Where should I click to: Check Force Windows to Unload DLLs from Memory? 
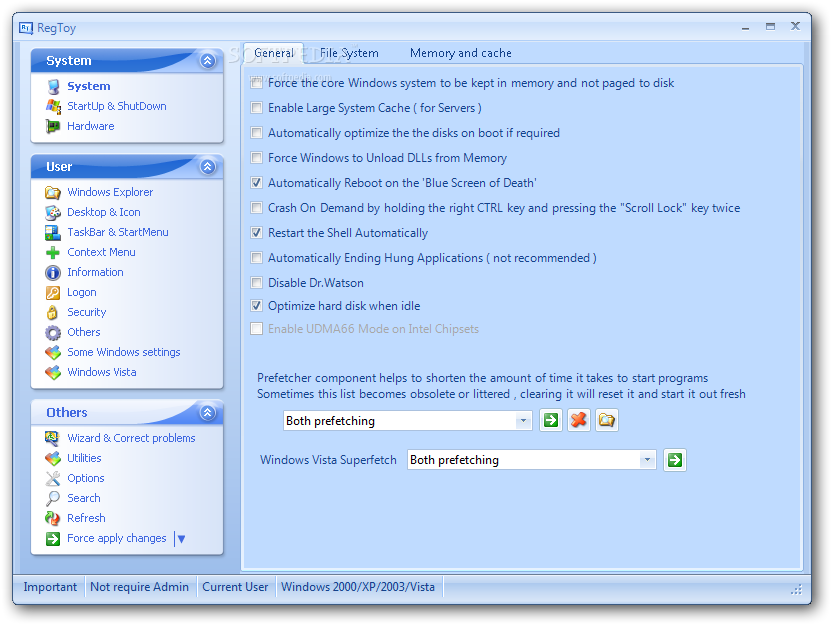256,158
